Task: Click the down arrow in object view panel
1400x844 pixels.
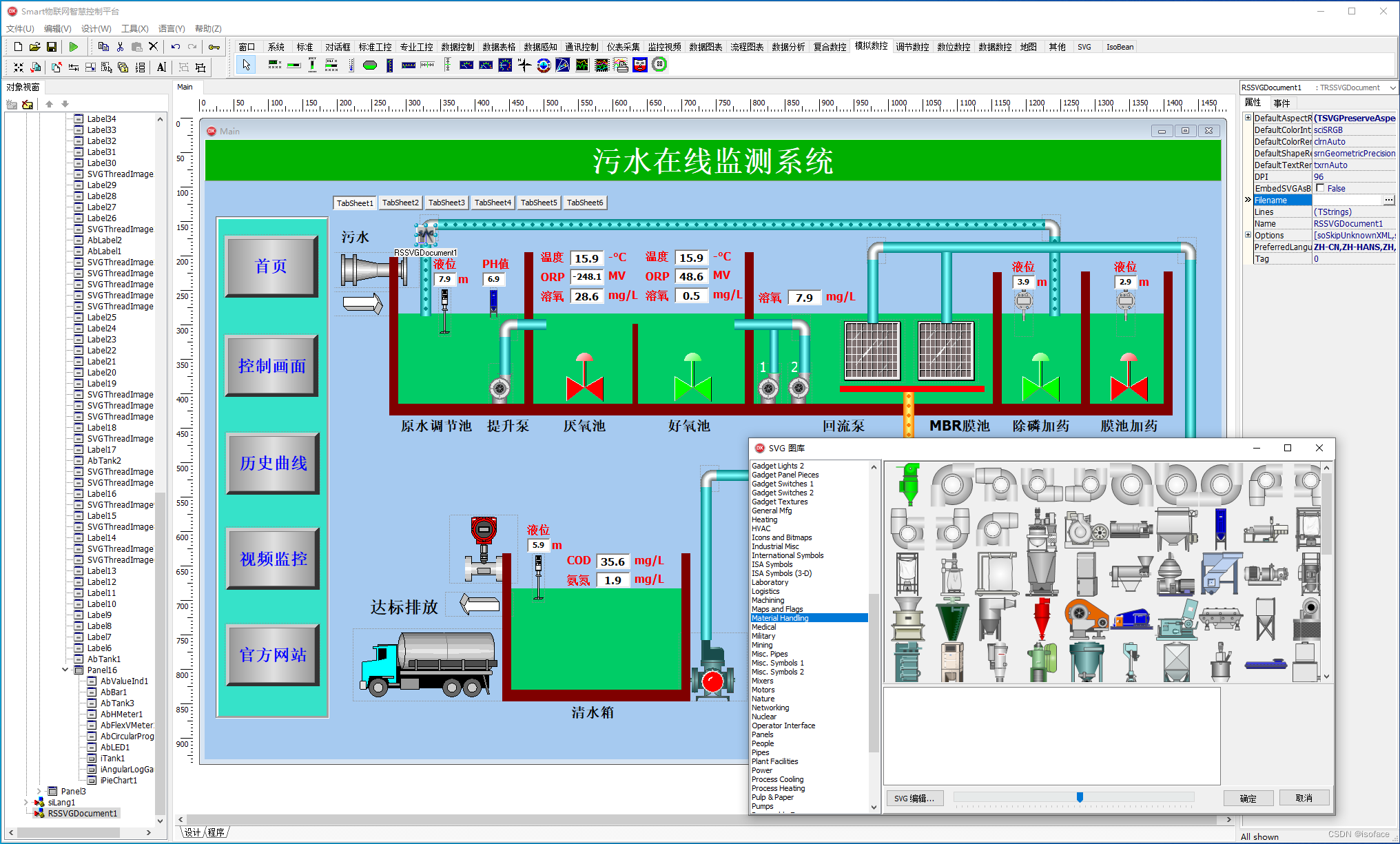Action: pos(65,104)
